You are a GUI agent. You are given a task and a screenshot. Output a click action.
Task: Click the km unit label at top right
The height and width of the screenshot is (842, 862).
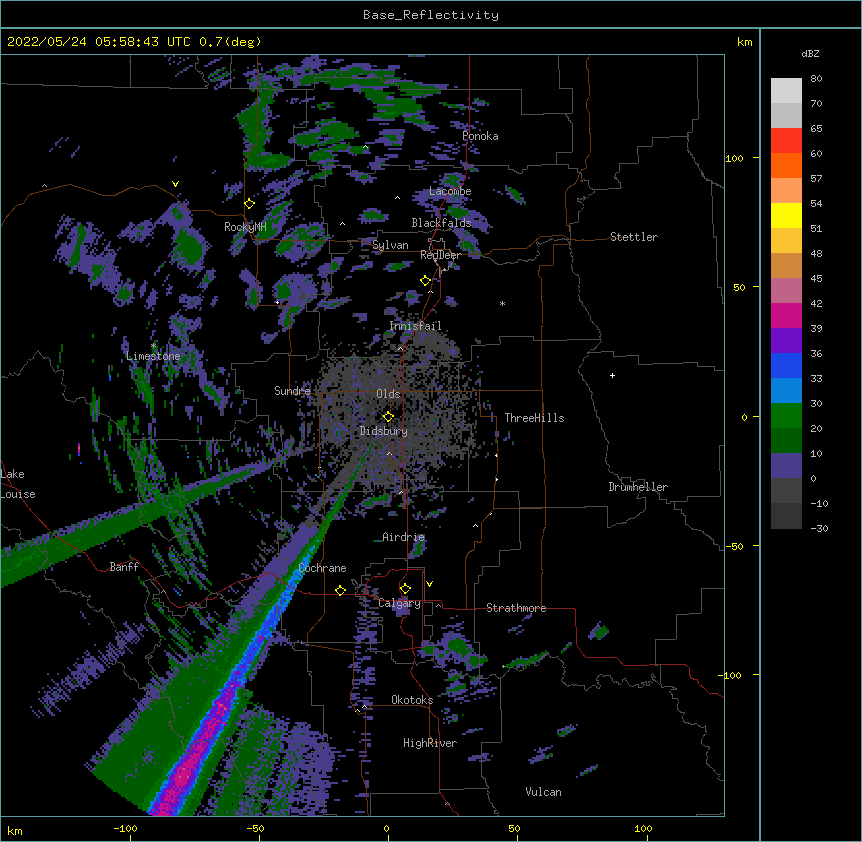[744, 42]
